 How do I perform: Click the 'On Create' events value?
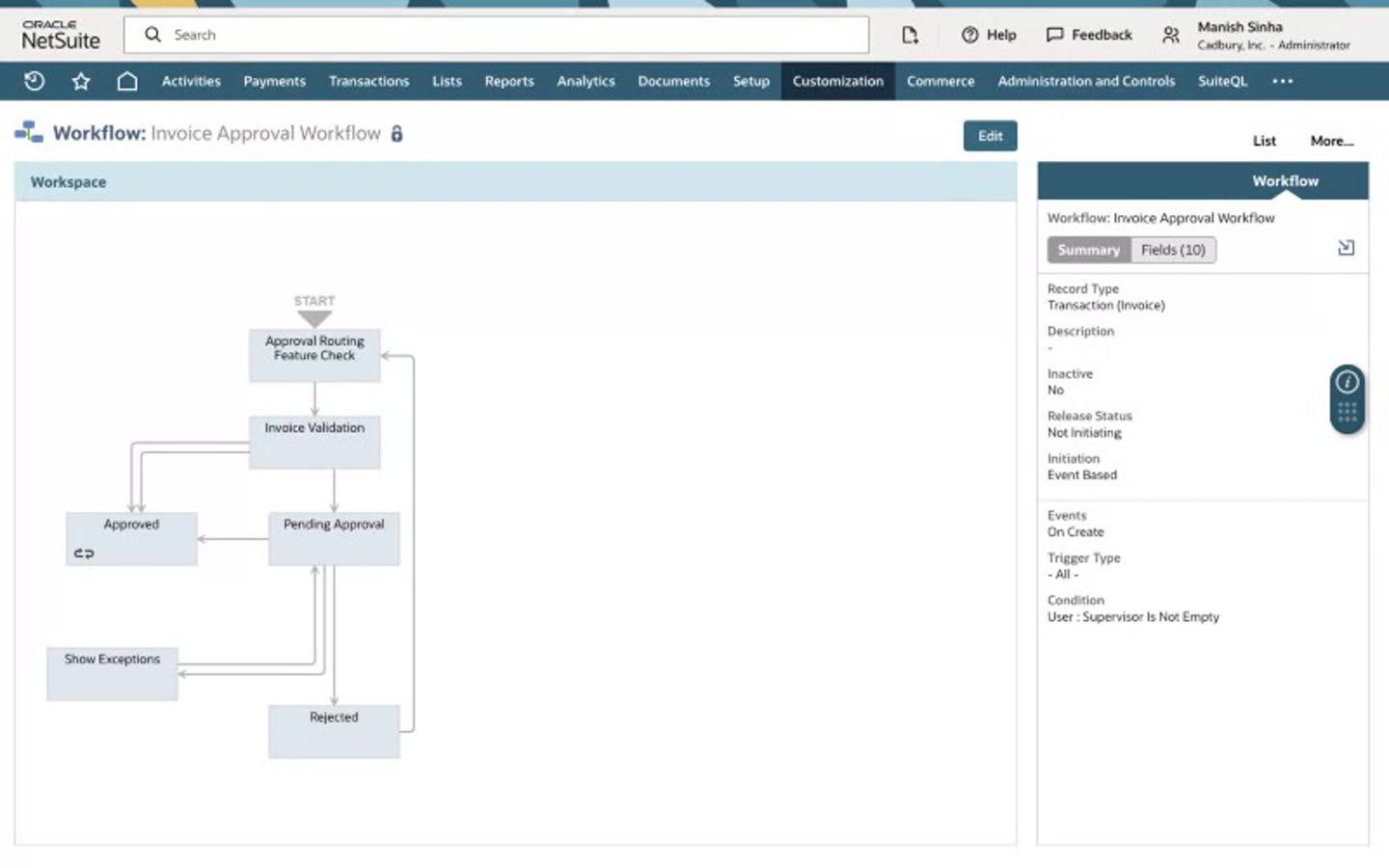pos(1076,532)
